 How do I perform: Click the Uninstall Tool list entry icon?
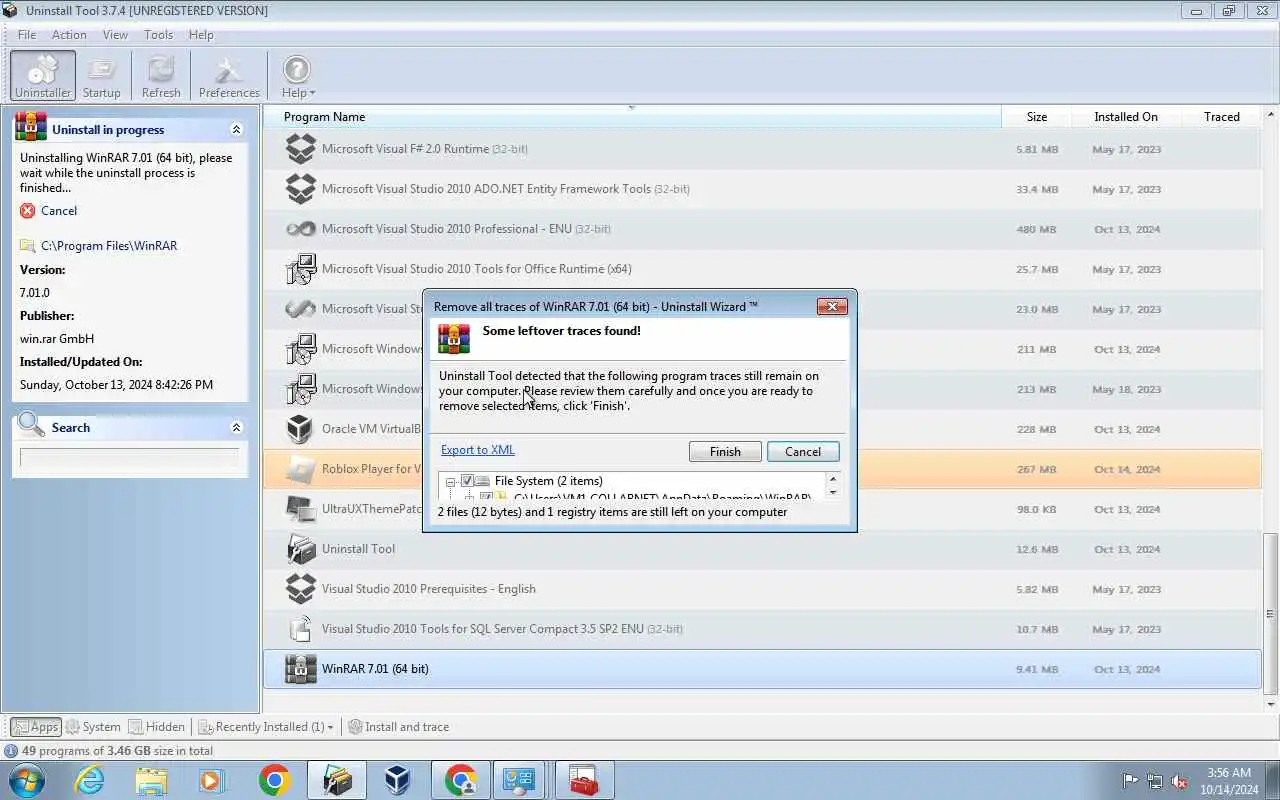[300, 549]
